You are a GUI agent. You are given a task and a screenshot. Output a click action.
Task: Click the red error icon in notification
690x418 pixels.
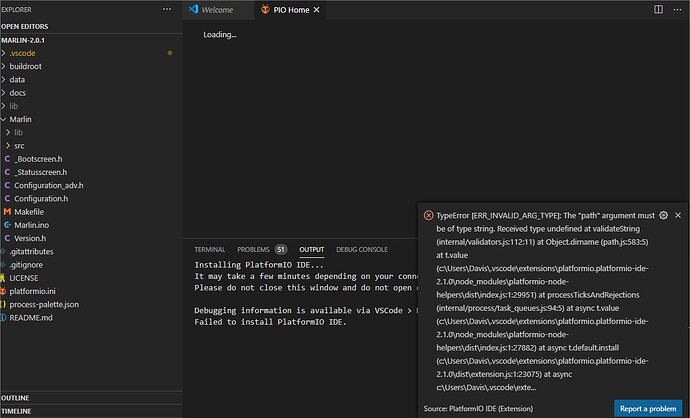click(x=428, y=215)
